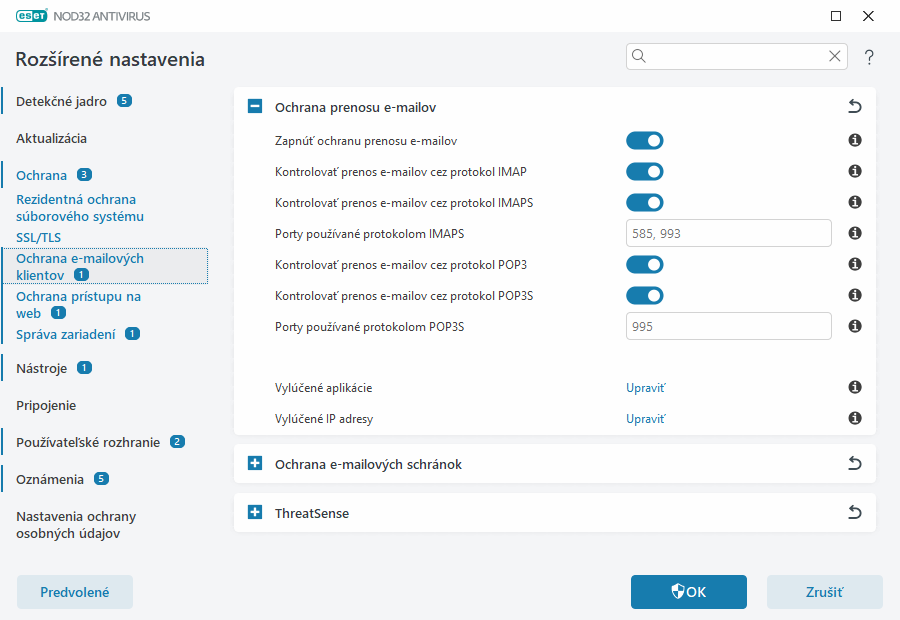The height and width of the screenshot is (620, 900).
Task: Toggle Zapnúť ochranu prenosu e-mailov switch
Action: [645, 141]
